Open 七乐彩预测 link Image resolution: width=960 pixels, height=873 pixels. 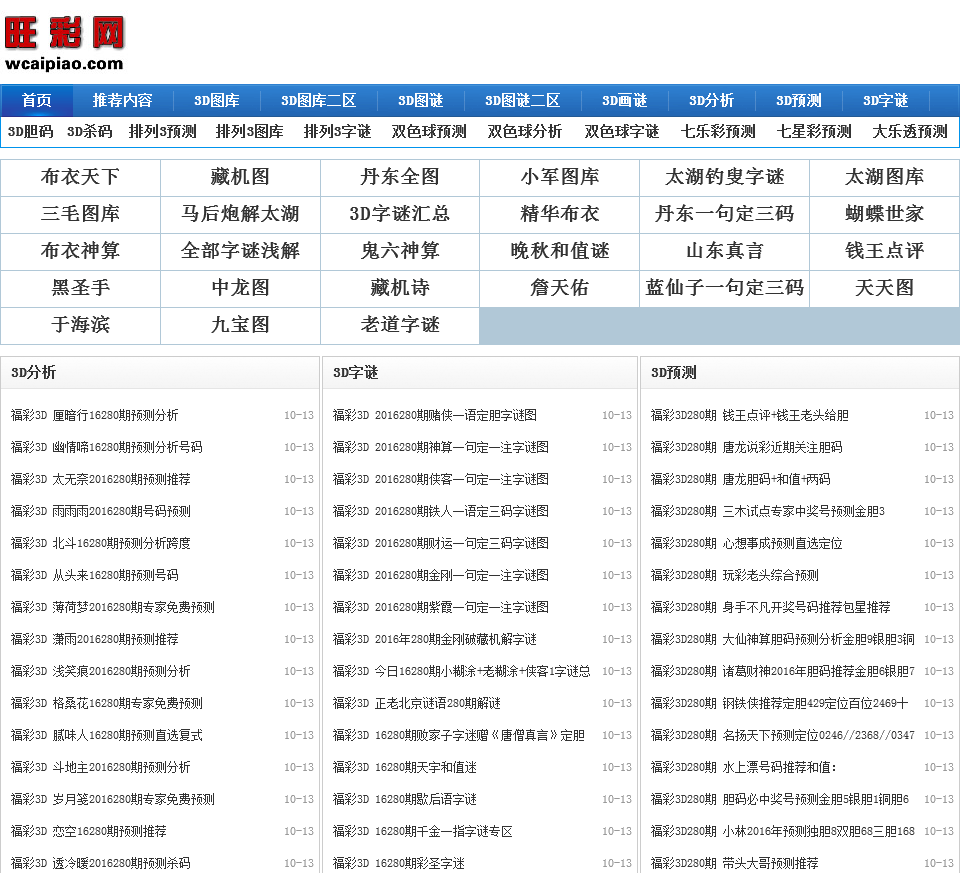pos(718,132)
